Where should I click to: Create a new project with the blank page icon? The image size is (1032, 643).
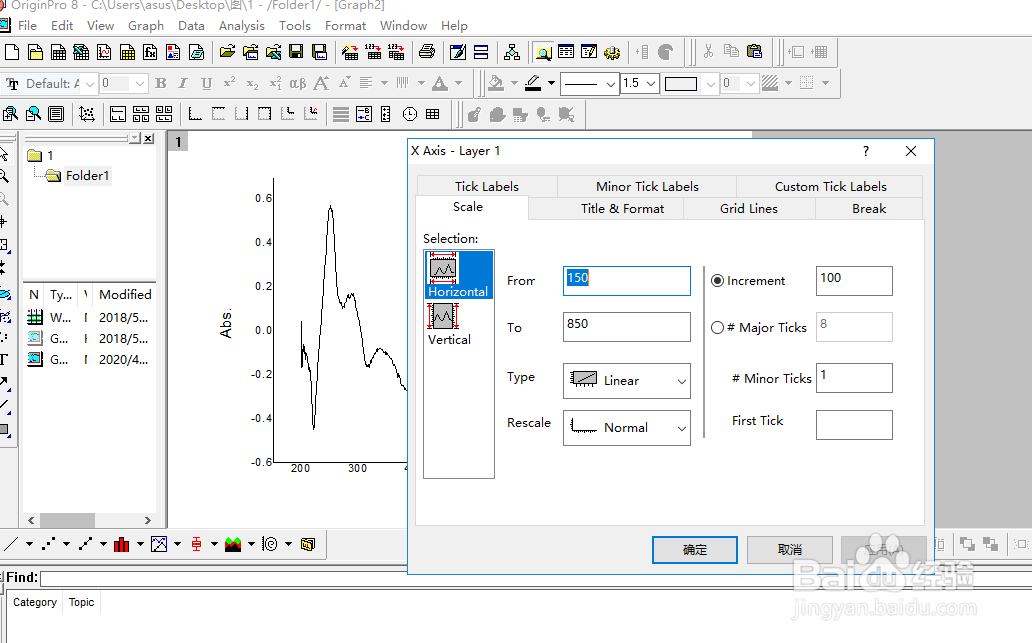point(12,52)
